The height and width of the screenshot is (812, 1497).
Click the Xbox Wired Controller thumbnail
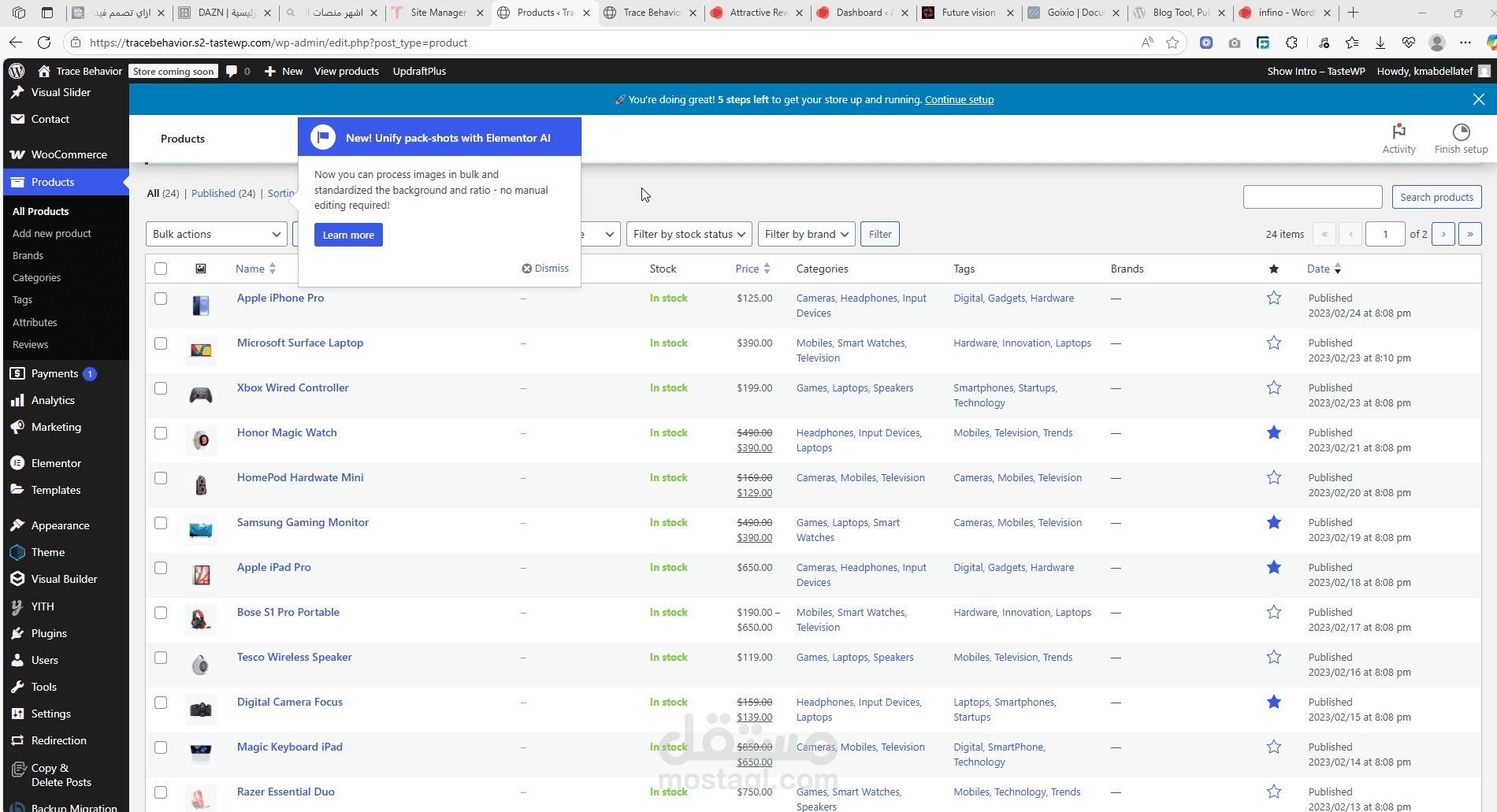(x=201, y=395)
